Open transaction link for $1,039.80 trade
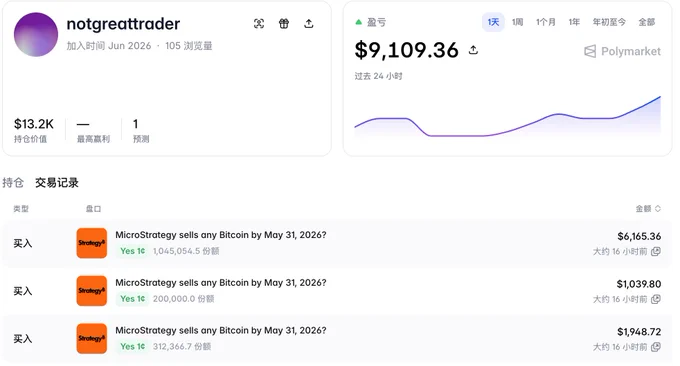This screenshot has width=680, height=366. tap(656, 299)
